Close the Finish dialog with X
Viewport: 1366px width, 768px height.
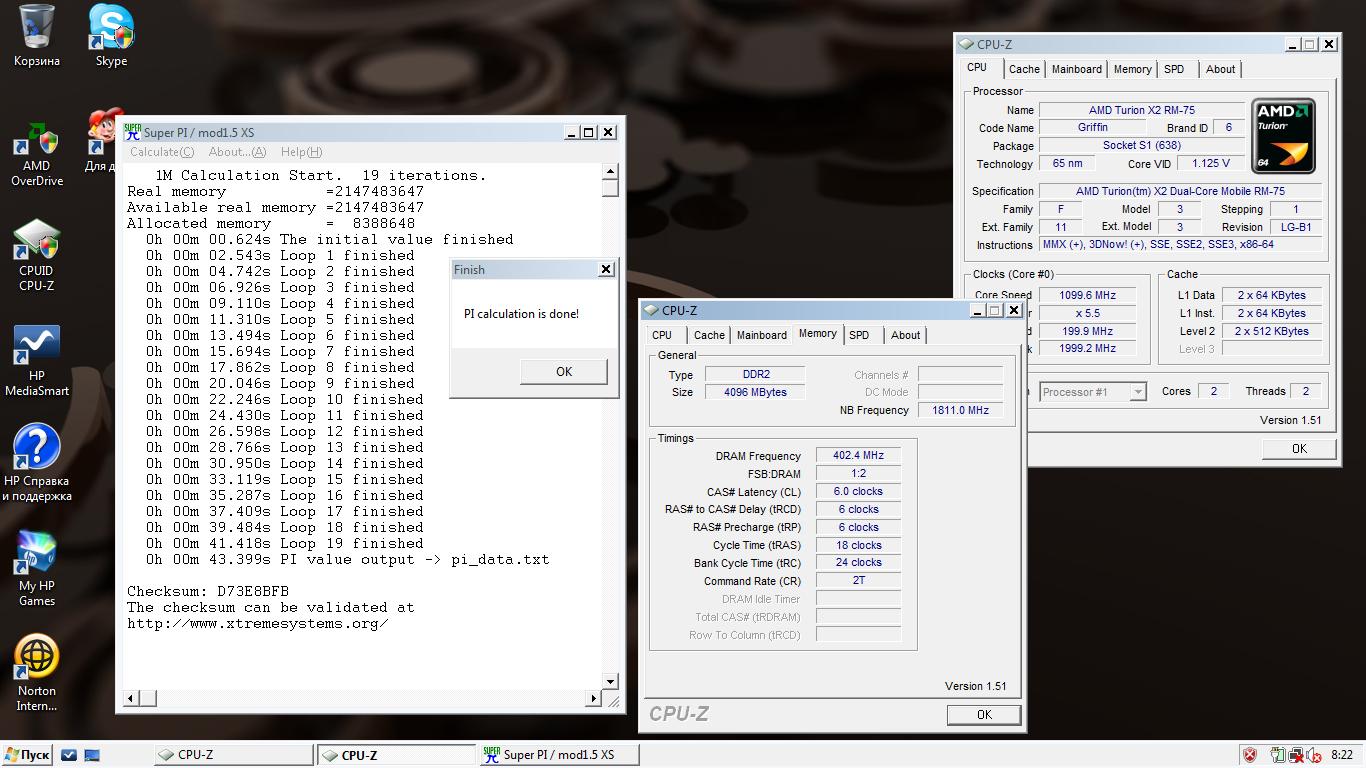click(605, 270)
